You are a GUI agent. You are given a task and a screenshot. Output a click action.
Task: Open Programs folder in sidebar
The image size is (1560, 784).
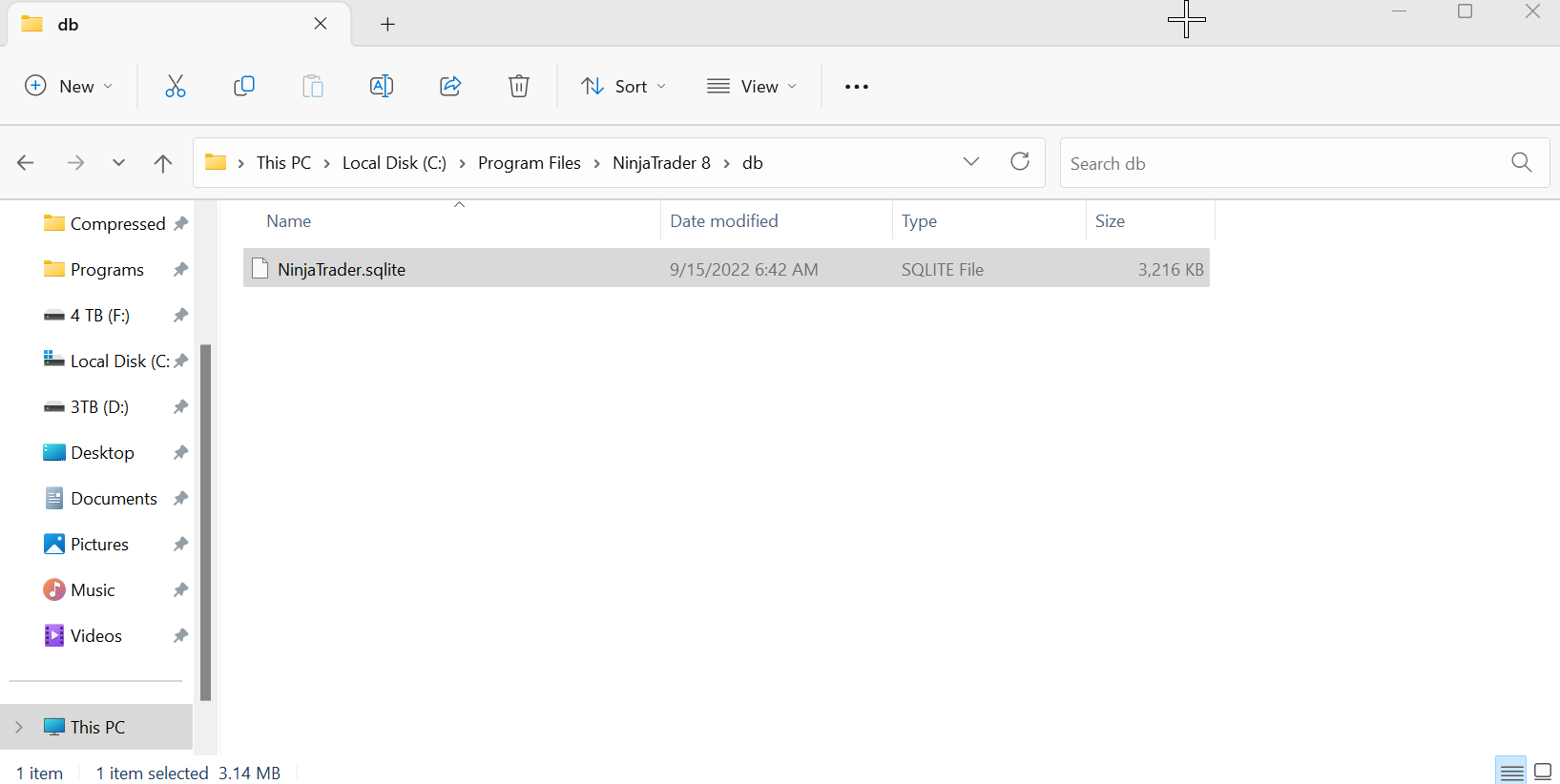107,270
